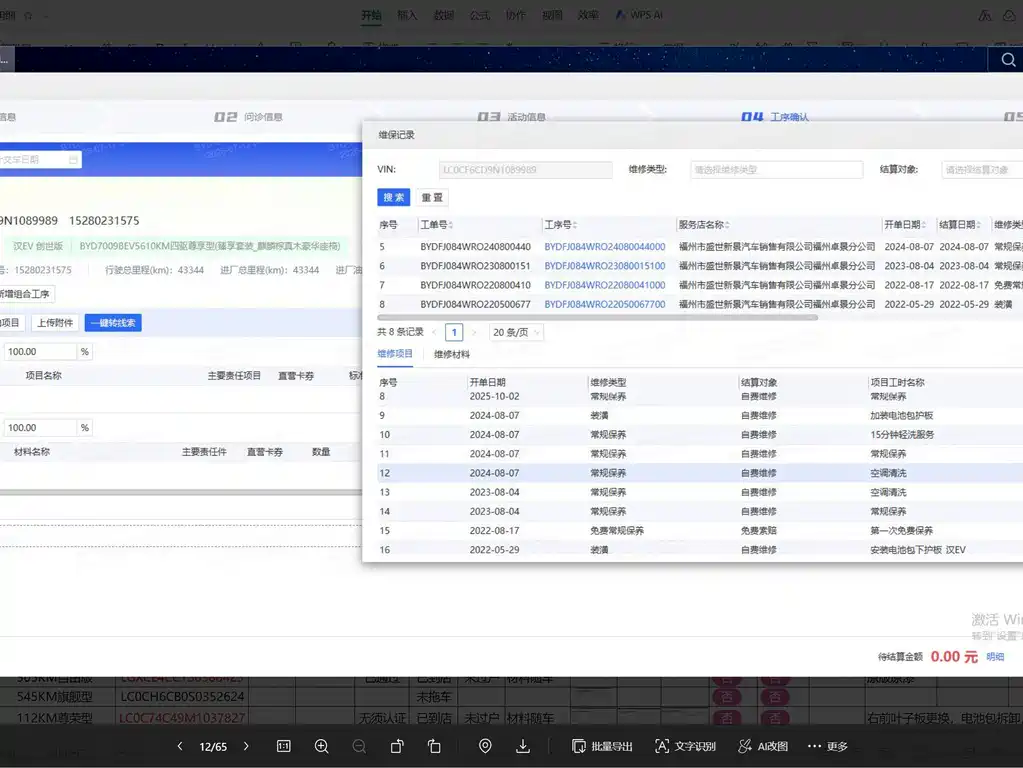Viewport: 1023px width, 768px height.
Task: Show the image at actual 1:1 size
Action: [x=284, y=746]
